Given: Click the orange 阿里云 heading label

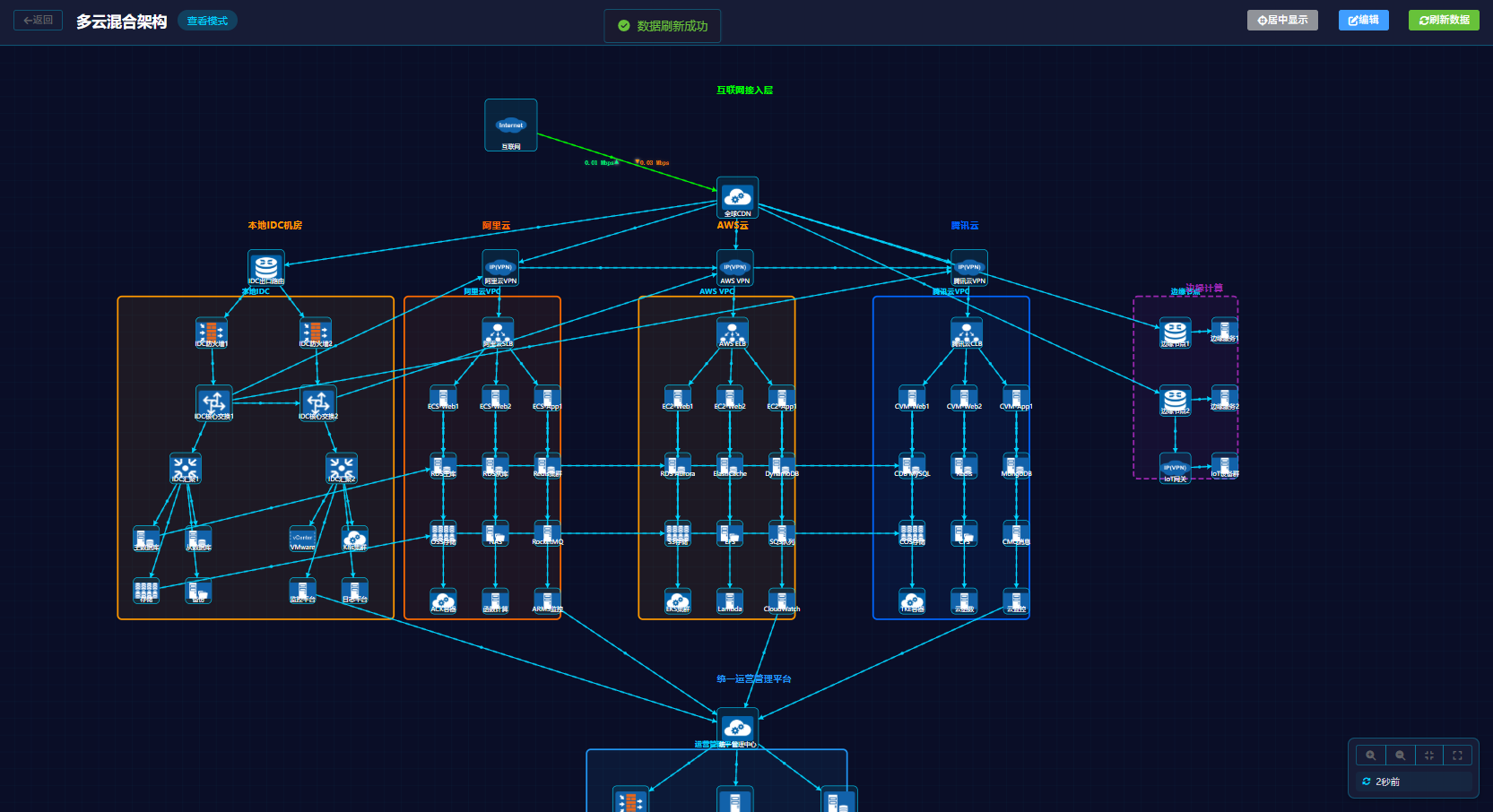Looking at the screenshot, I should click(496, 225).
